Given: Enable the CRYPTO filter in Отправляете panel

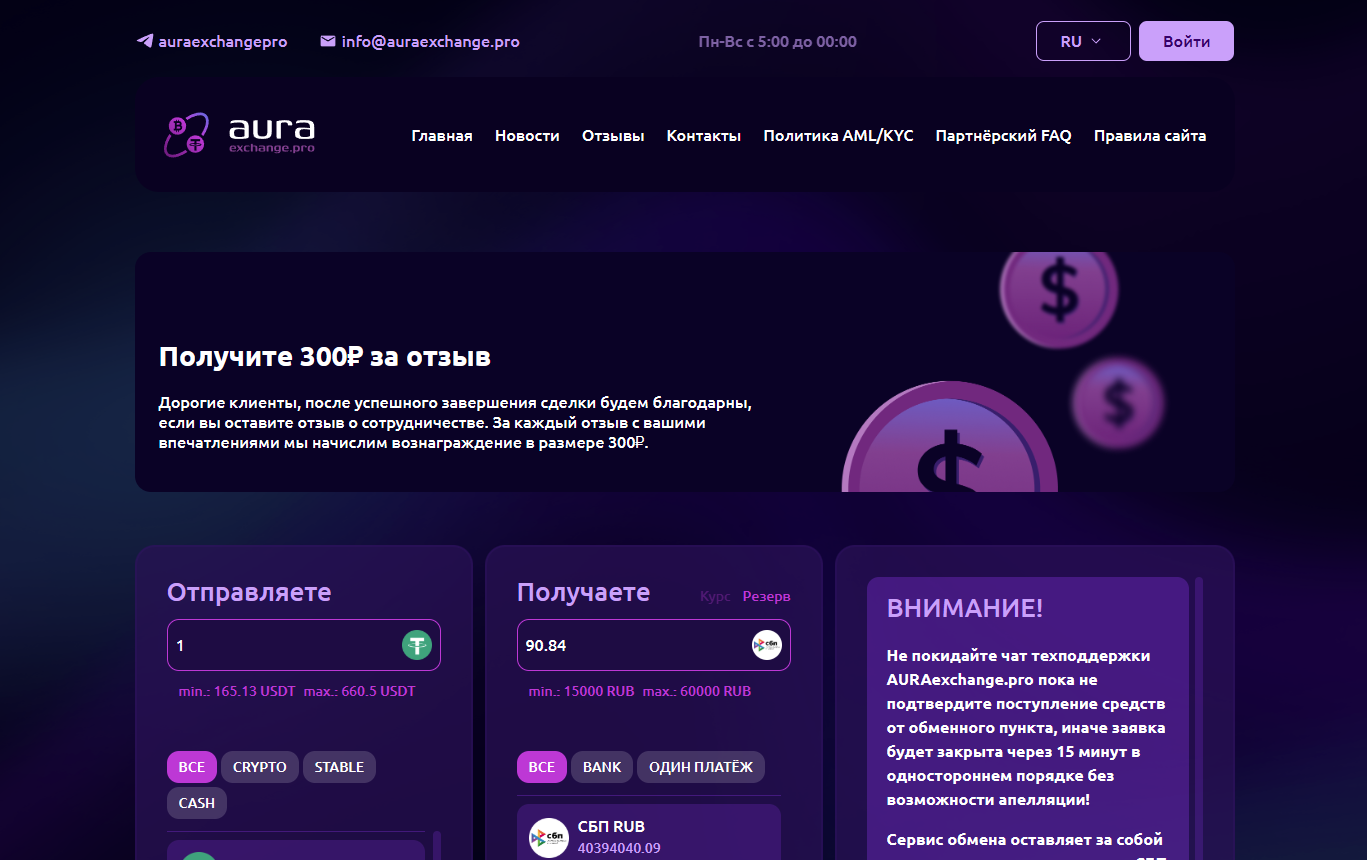Looking at the screenshot, I should (259, 767).
